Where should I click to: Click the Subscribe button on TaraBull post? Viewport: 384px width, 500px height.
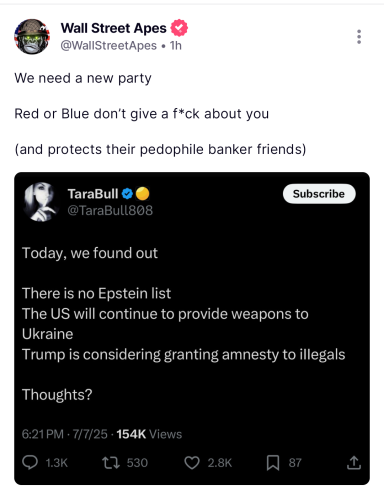pos(319,194)
